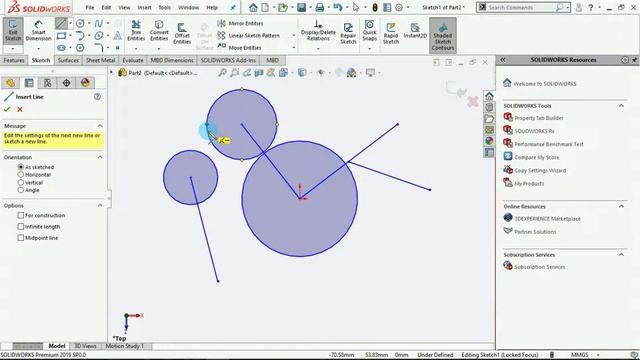Select Vertical orientation
The width and height of the screenshot is (640, 360).
(x=20, y=182)
